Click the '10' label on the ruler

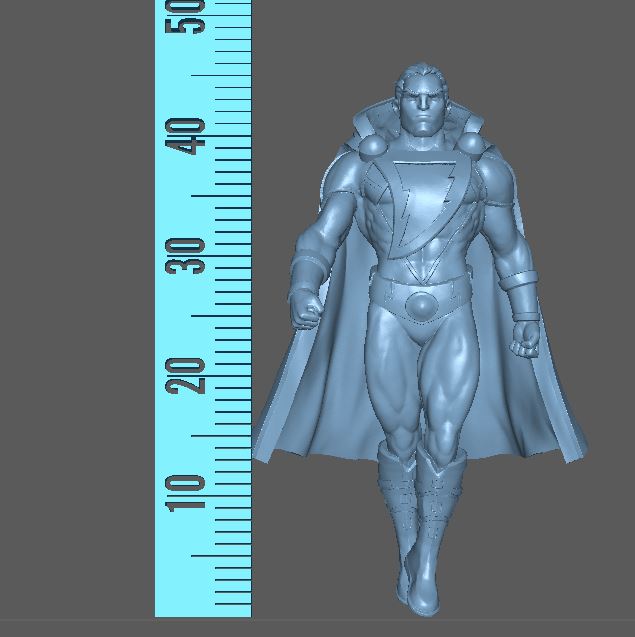tap(185, 493)
